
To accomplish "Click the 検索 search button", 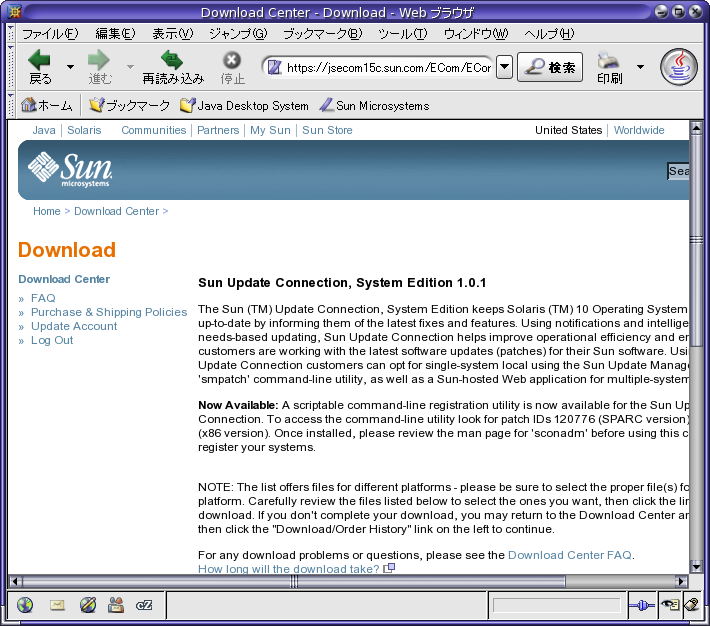I will (x=550, y=67).
